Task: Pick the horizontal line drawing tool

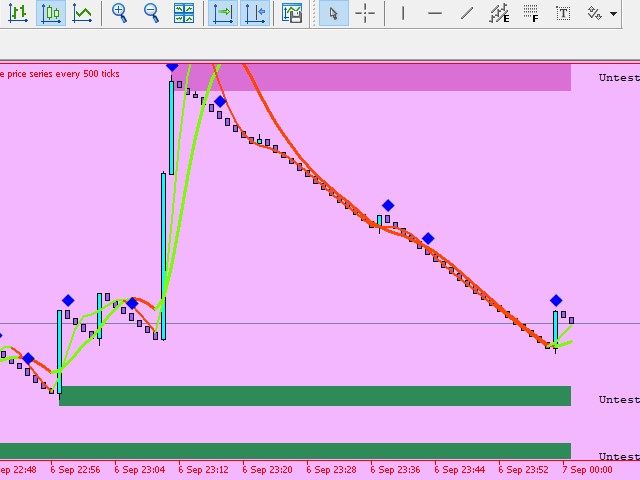Action: 435,13
